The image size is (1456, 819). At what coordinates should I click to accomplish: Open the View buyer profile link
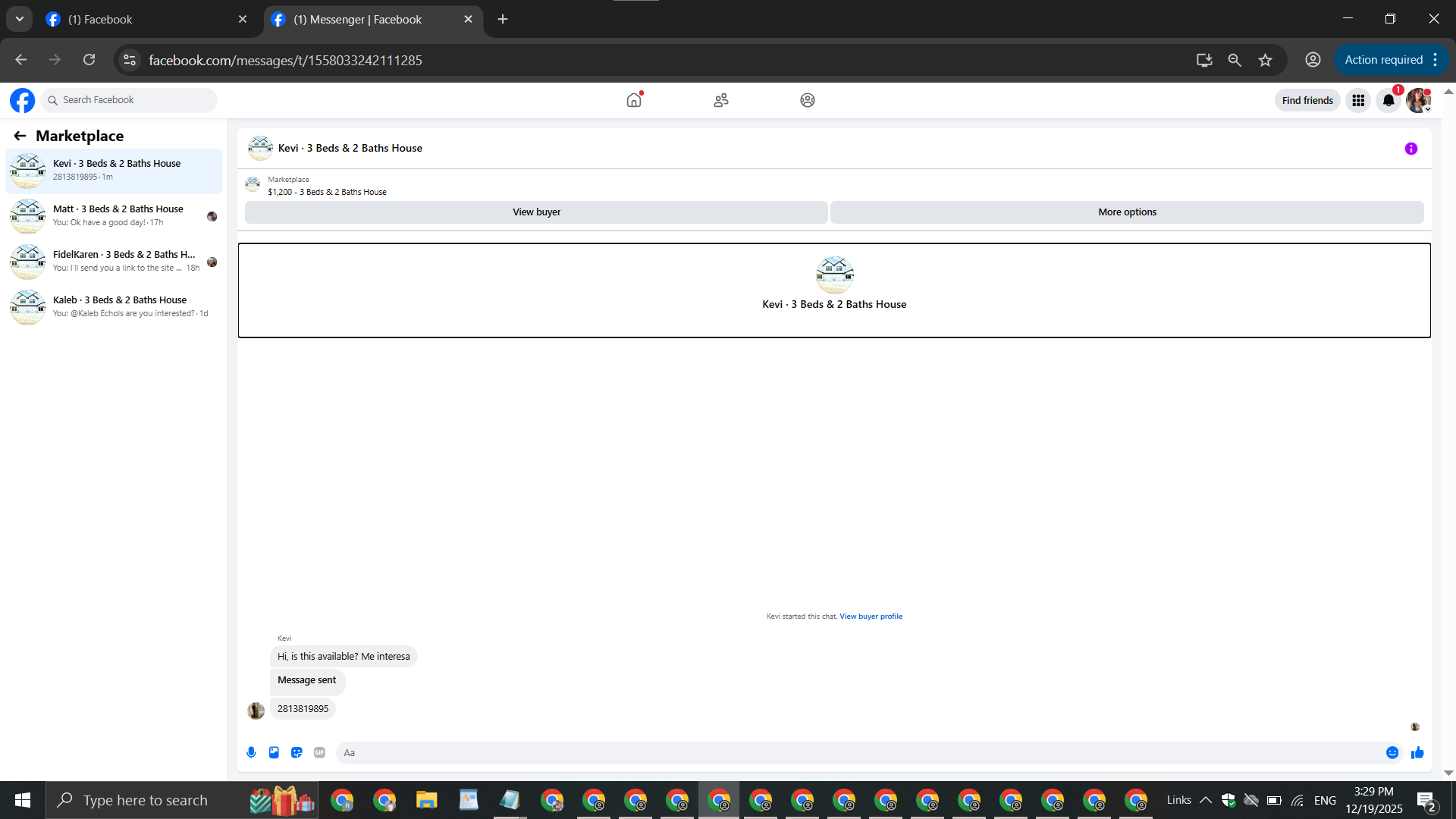coord(871,617)
